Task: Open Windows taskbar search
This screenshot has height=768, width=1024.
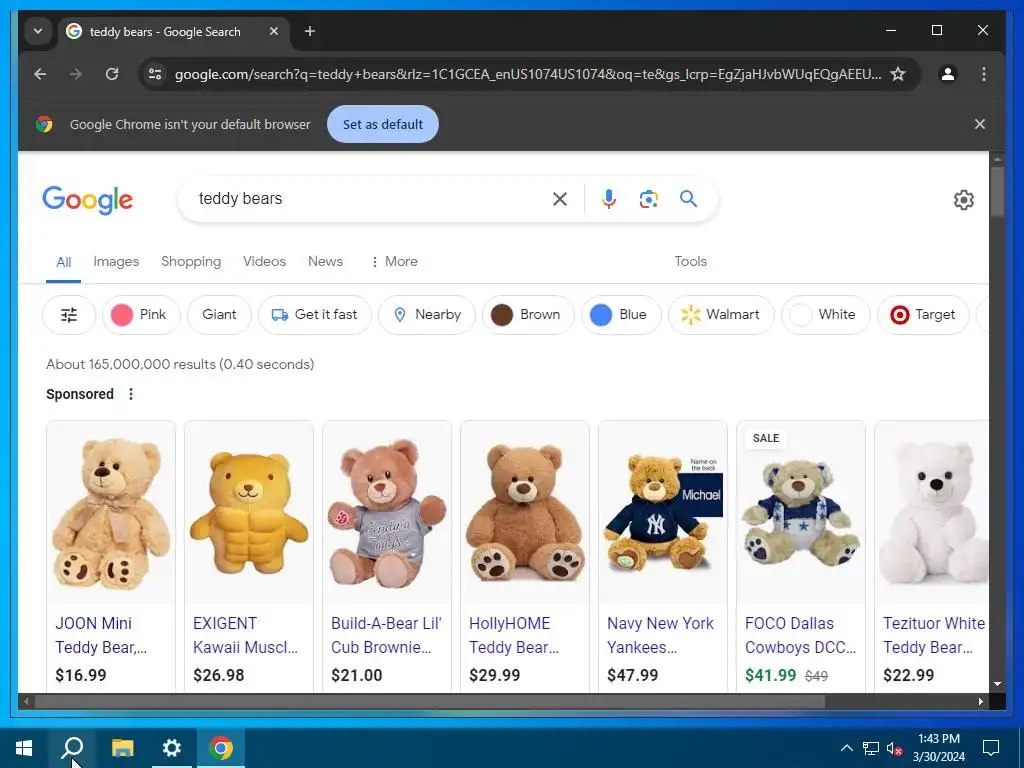Action: point(72,748)
